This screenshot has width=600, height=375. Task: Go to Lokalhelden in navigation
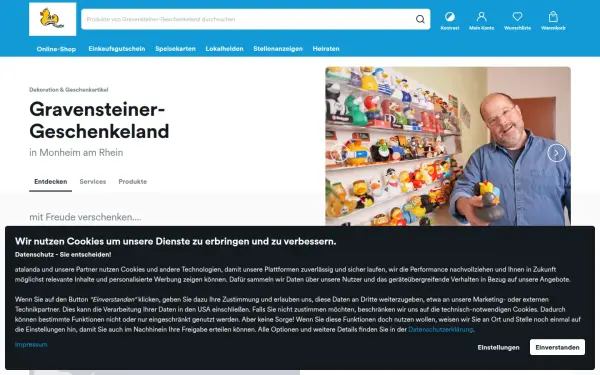[x=224, y=49]
